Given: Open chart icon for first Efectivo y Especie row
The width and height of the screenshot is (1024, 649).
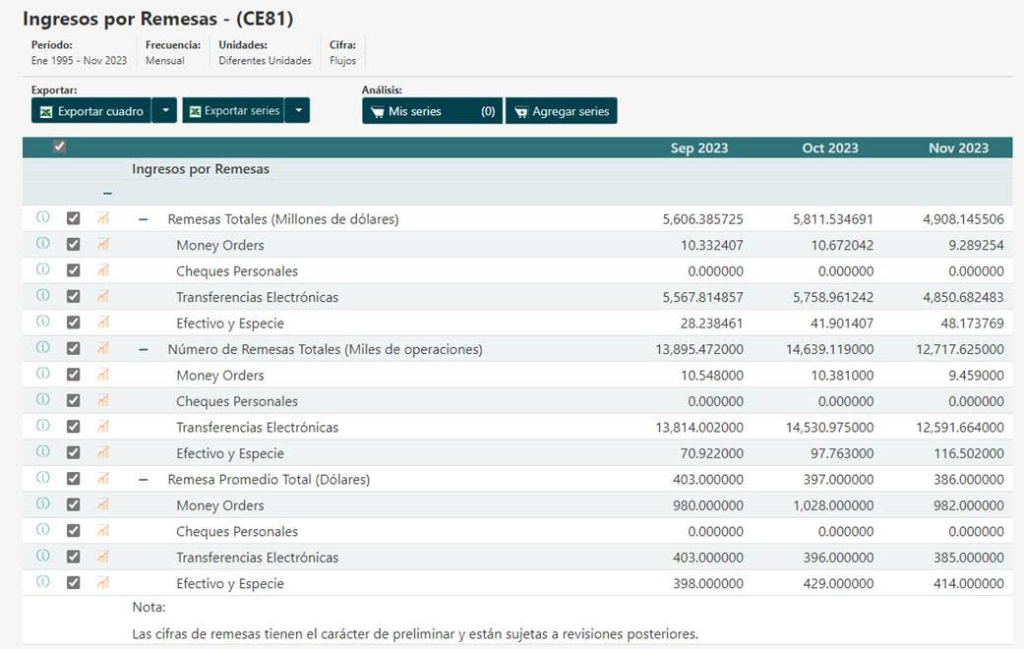Looking at the screenshot, I should tap(102, 322).
